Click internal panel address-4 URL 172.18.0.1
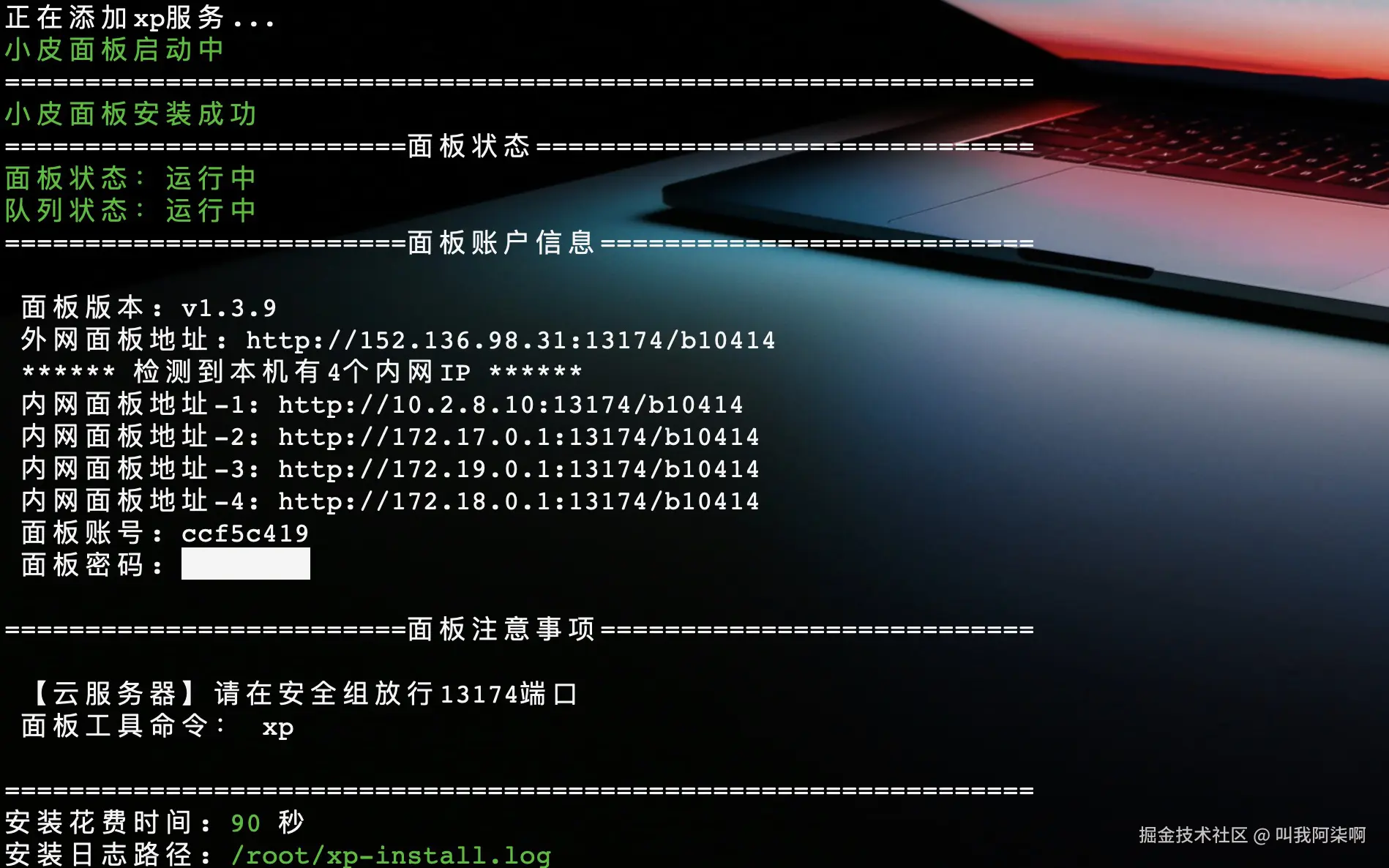Screen dimensions: 1389x868 click(x=519, y=501)
